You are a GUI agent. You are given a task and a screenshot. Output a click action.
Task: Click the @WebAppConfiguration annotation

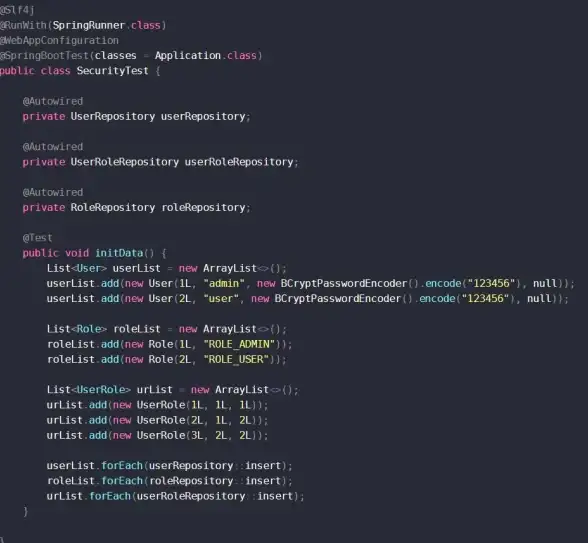59,40
